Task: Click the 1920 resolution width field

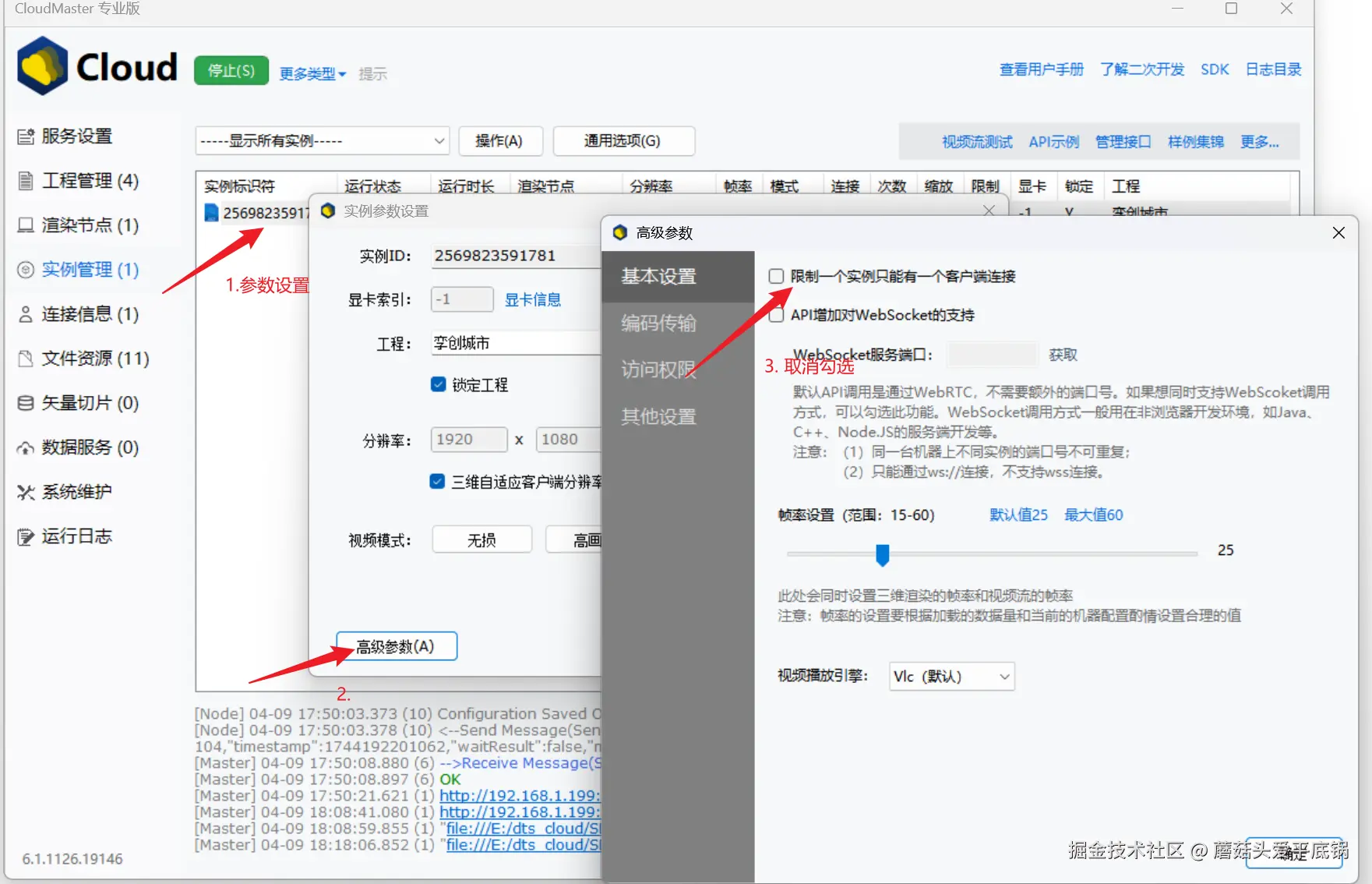Action: point(469,439)
